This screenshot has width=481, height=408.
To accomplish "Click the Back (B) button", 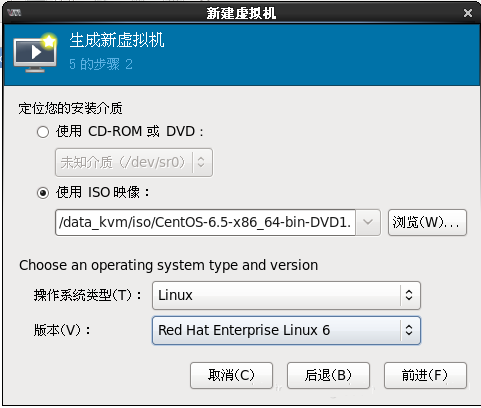I will pos(328,375).
